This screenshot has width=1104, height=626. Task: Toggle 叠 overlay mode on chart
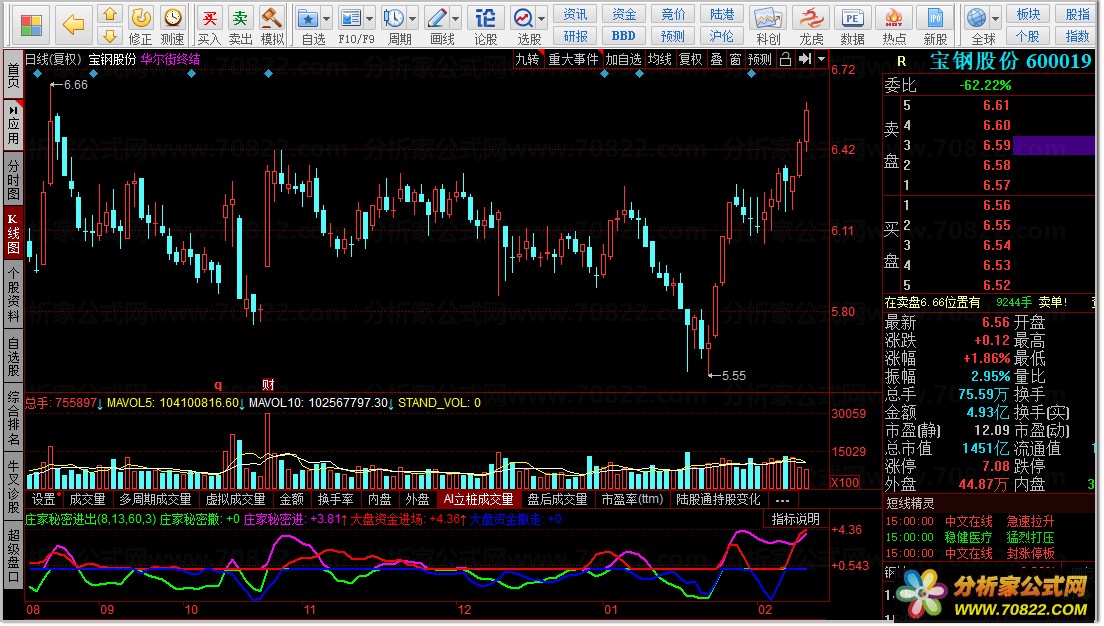pos(716,60)
